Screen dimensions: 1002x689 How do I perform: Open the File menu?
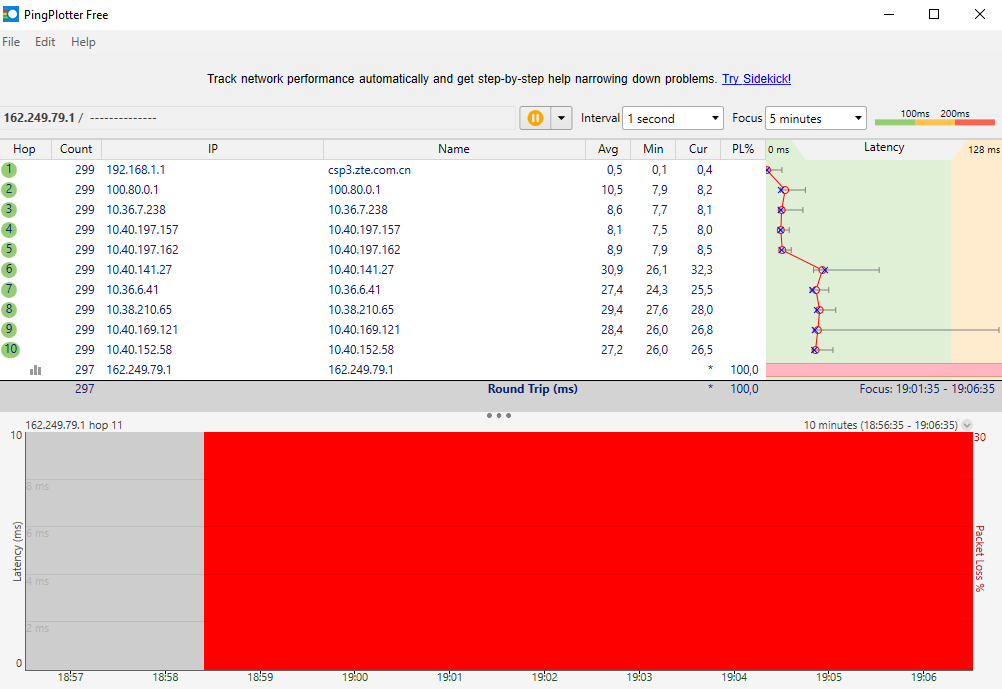pos(11,42)
